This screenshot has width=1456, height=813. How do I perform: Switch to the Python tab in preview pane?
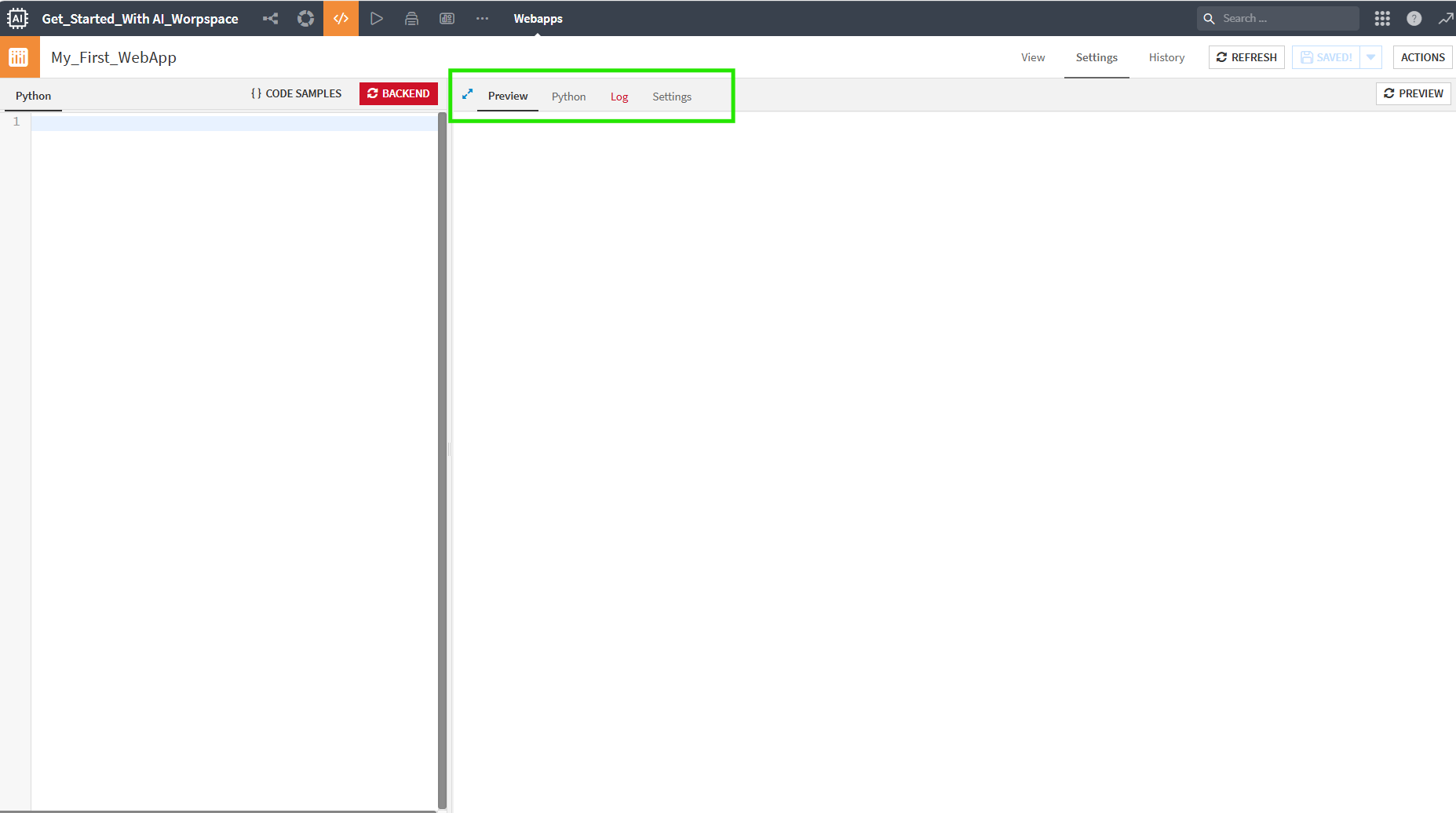pos(568,97)
